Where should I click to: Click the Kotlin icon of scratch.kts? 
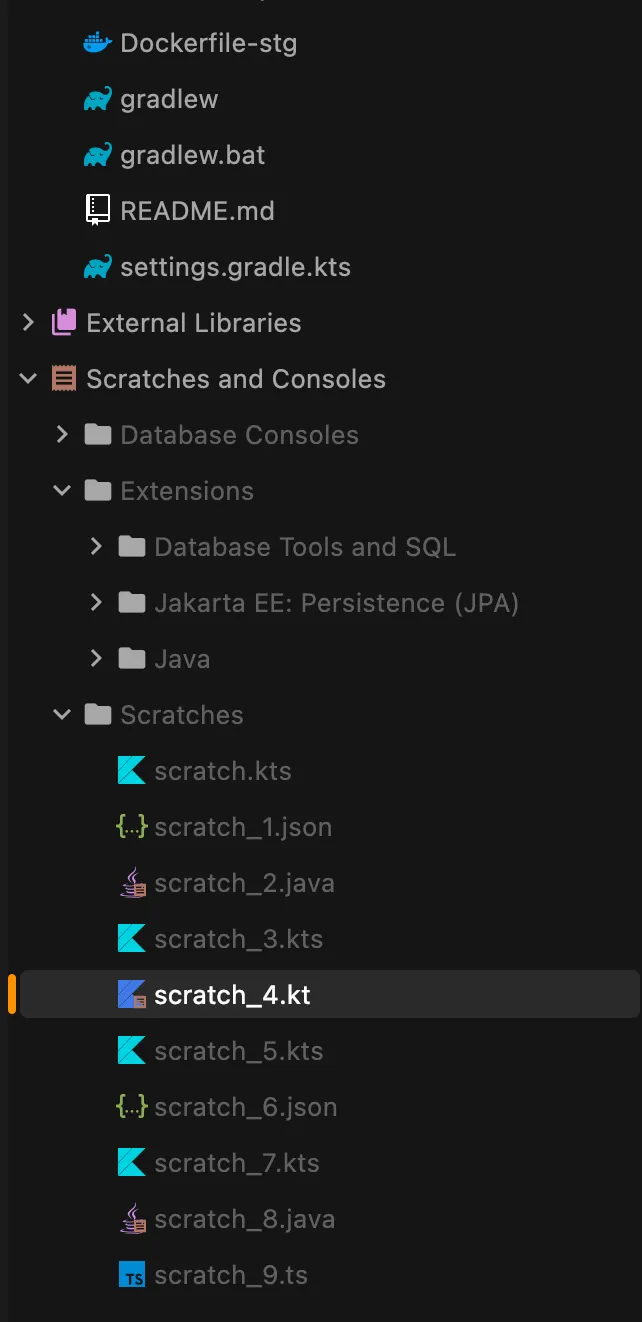(x=131, y=771)
